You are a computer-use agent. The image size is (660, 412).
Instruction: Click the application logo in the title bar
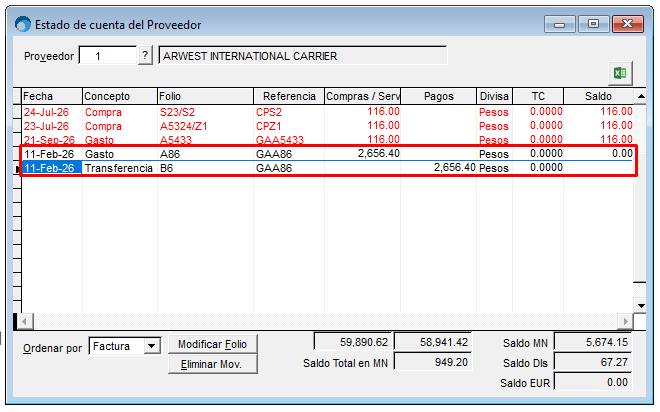23,24
